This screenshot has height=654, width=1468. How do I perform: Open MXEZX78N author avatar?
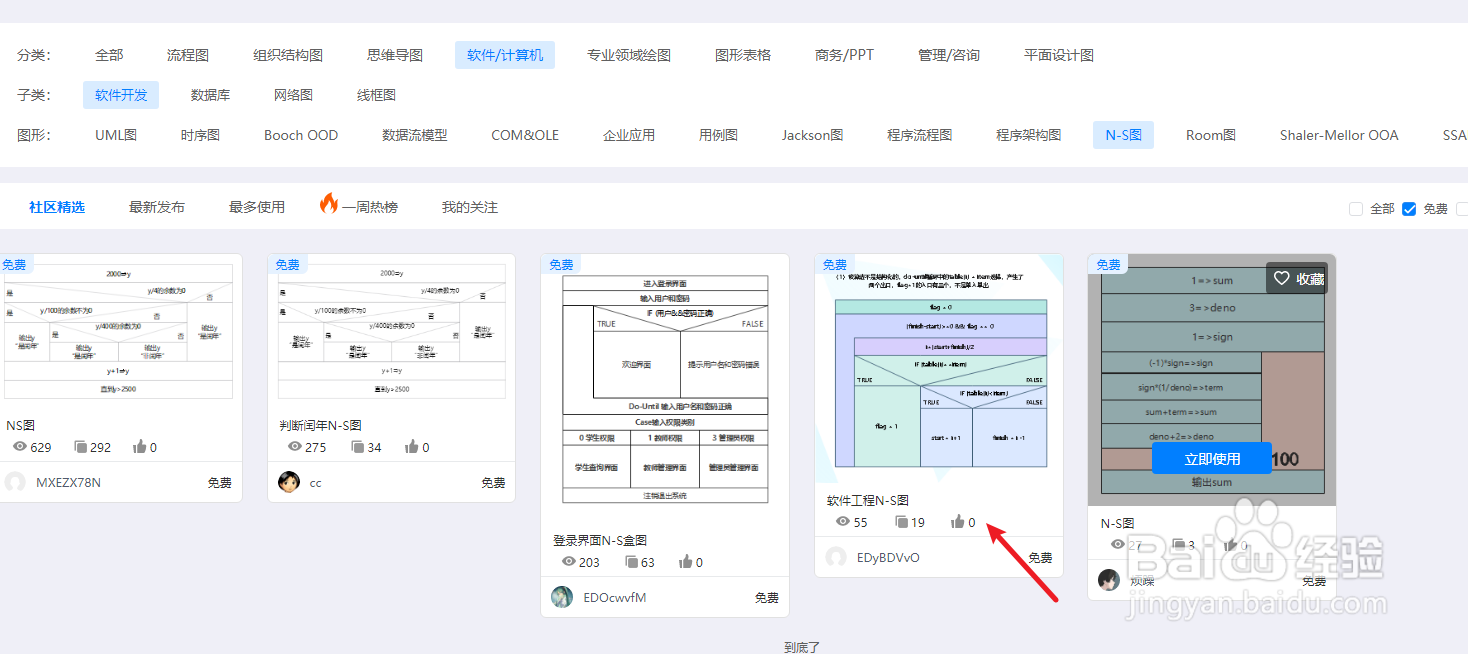(x=15, y=482)
